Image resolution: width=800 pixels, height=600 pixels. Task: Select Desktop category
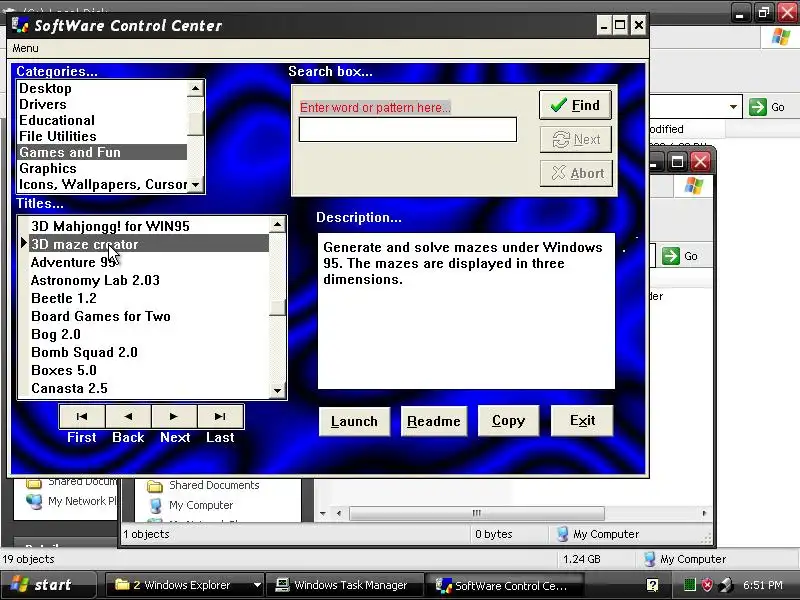(x=102, y=88)
